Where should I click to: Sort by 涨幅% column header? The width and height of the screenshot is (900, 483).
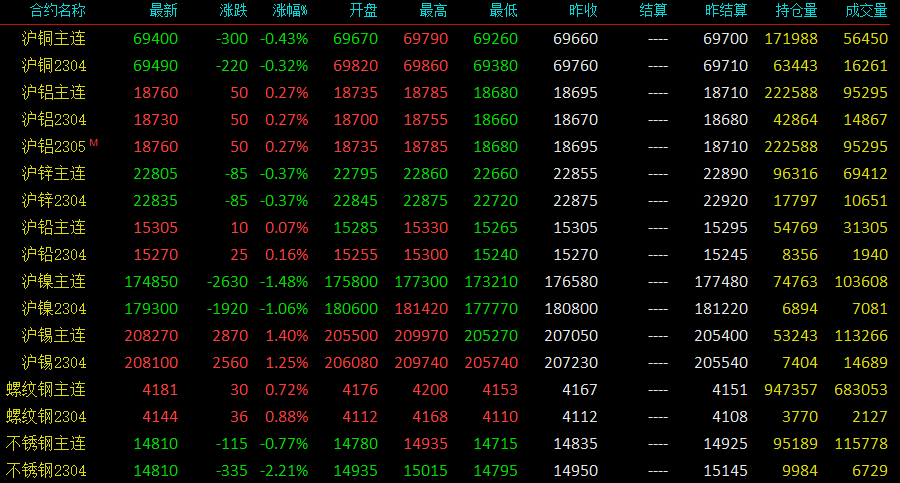pos(290,10)
